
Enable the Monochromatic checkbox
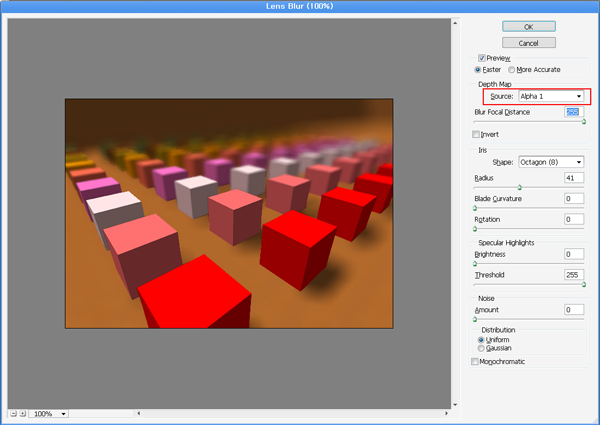click(x=475, y=361)
